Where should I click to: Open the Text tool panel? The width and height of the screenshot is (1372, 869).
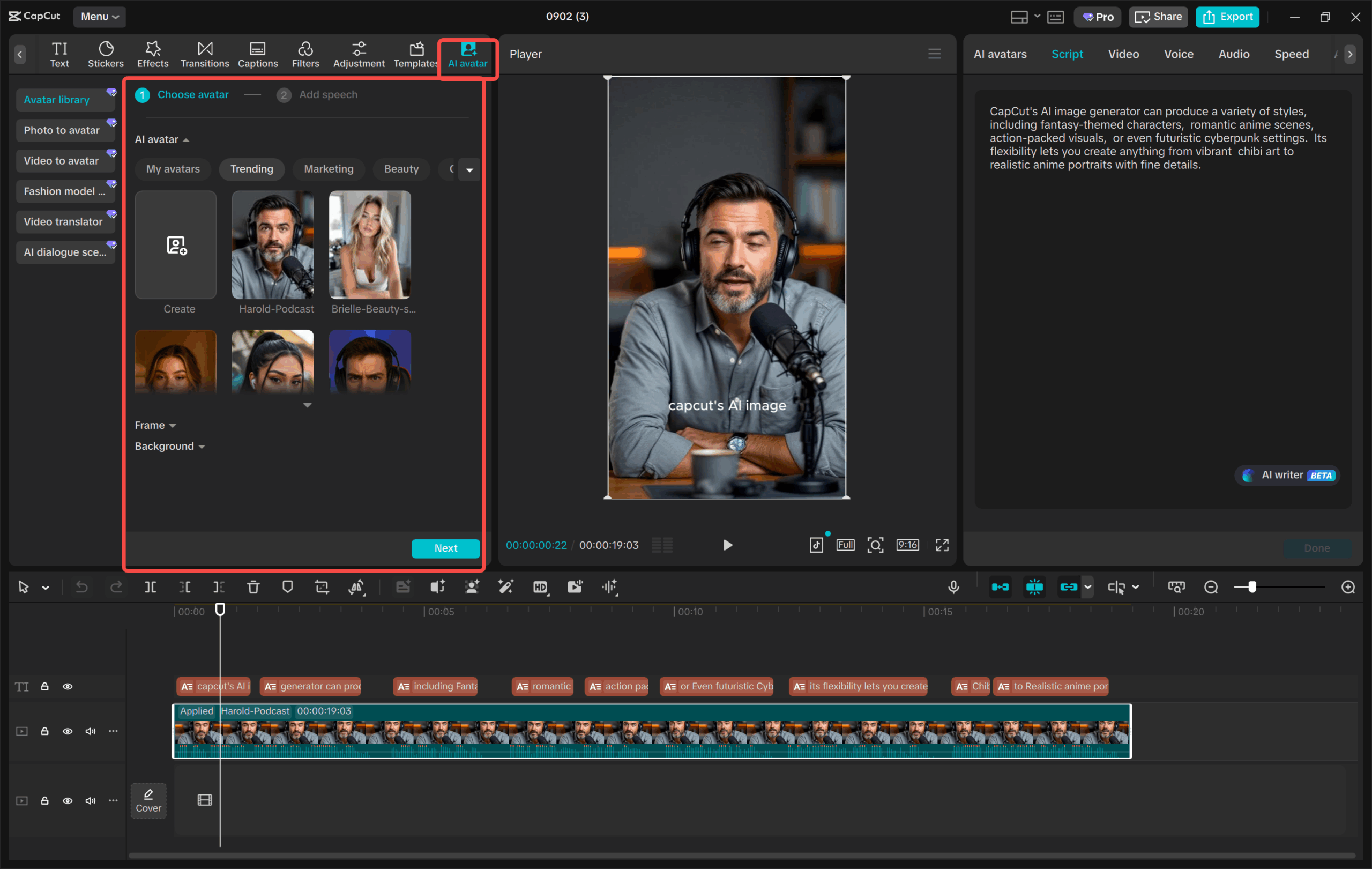tap(59, 55)
